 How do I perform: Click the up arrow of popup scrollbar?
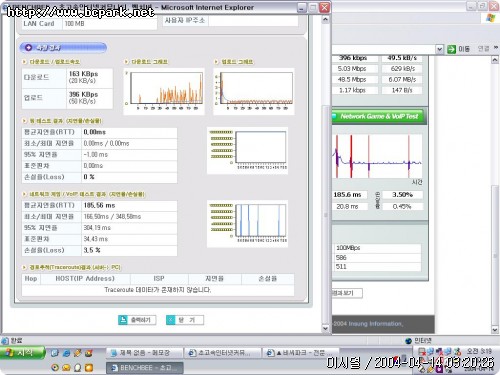pos(325,20)
